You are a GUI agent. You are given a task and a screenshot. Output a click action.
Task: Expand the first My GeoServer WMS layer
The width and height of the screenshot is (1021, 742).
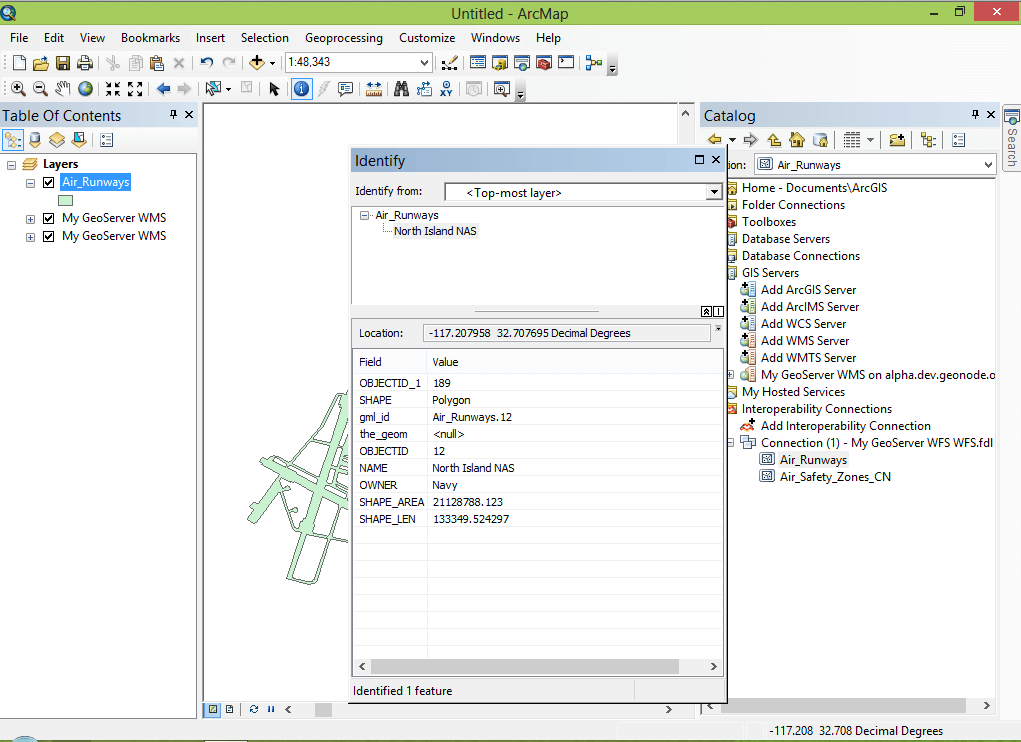pyautogui.click(x=30, y=219)
